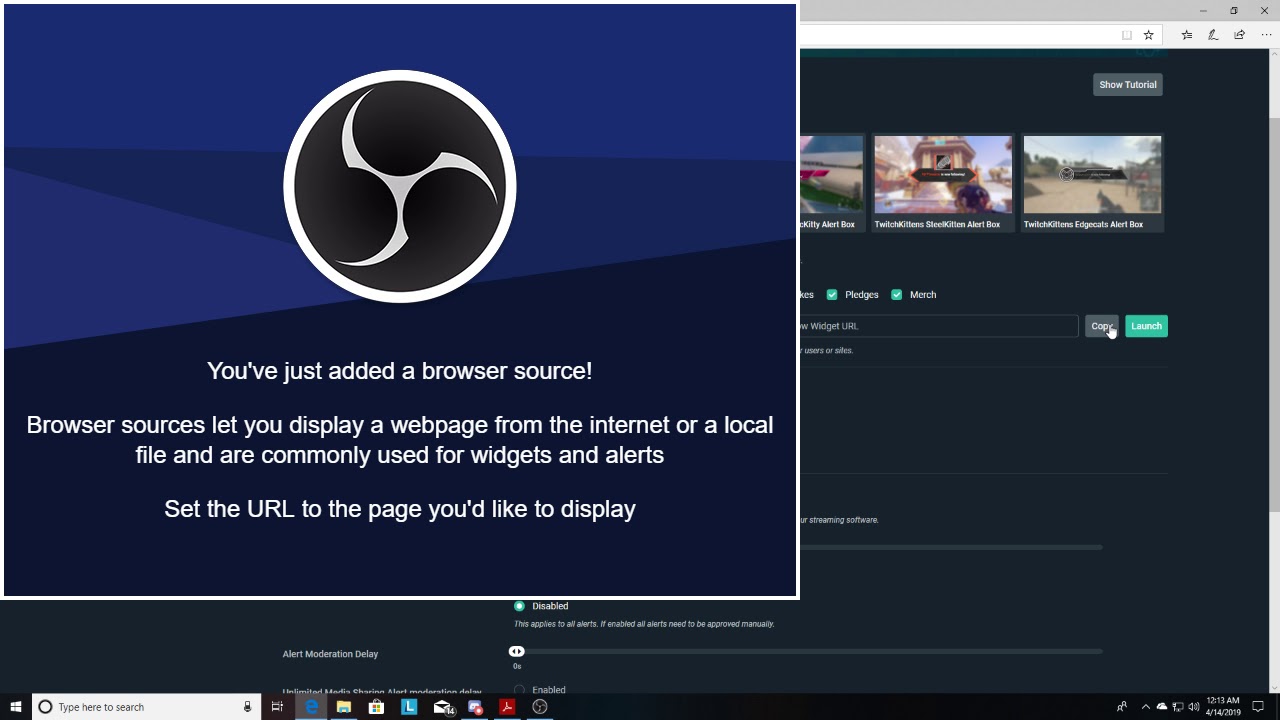
Task: Click the page scrollbar up arrow in Edge
Action: click(x=1274, y=54)
